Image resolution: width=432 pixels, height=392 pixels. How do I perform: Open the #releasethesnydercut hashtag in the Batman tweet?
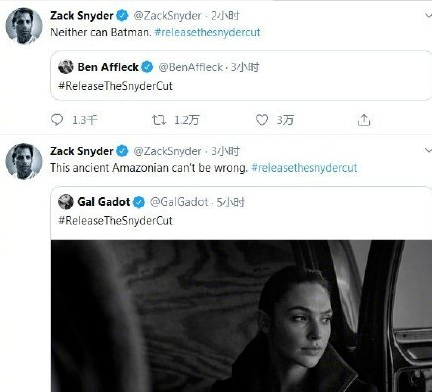coord(207,32)
